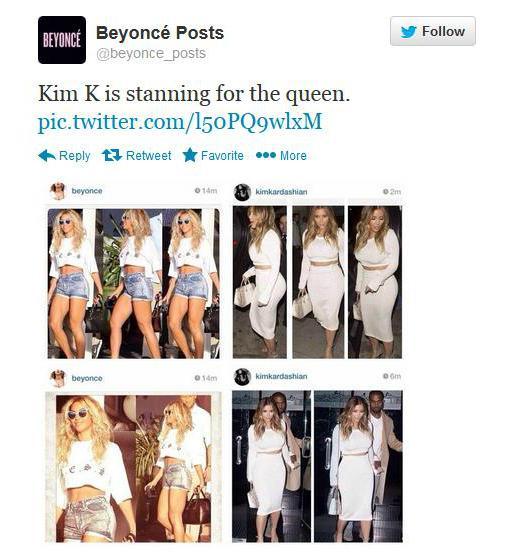Viewport: 511px width, 556px height.
Task: Click the Beyoncé Posts profile avatar
Action: [62, 40]
